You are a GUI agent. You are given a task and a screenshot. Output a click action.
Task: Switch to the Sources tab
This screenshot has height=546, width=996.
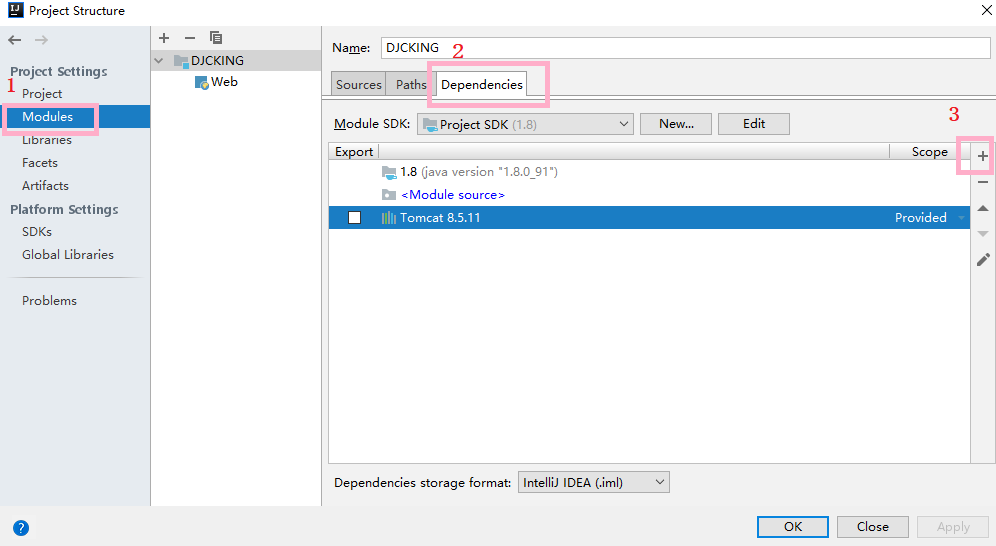(x=359, y=84)
